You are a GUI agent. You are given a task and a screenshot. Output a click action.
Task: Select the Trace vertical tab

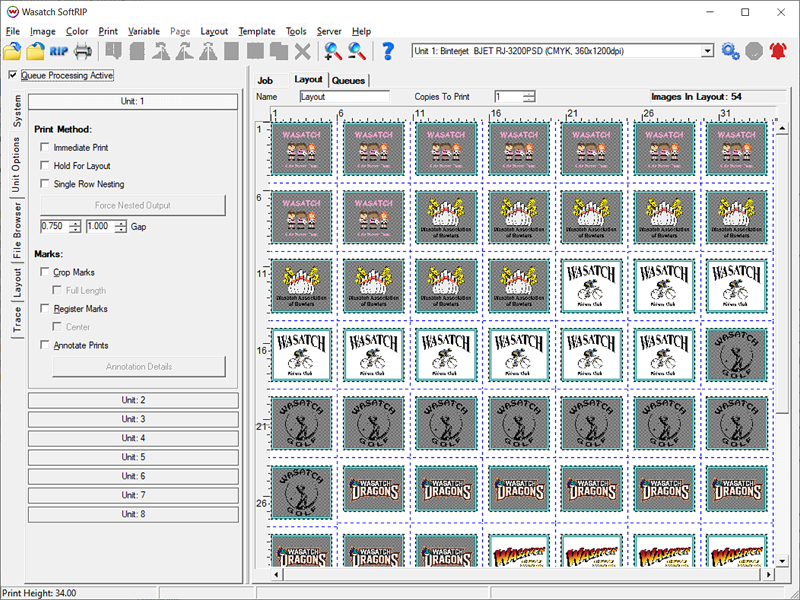click(17, 320)
